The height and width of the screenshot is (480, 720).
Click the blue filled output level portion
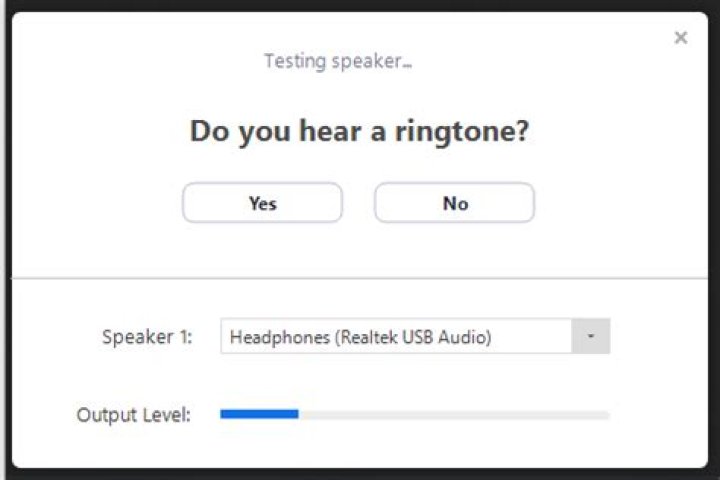point(259,414)
